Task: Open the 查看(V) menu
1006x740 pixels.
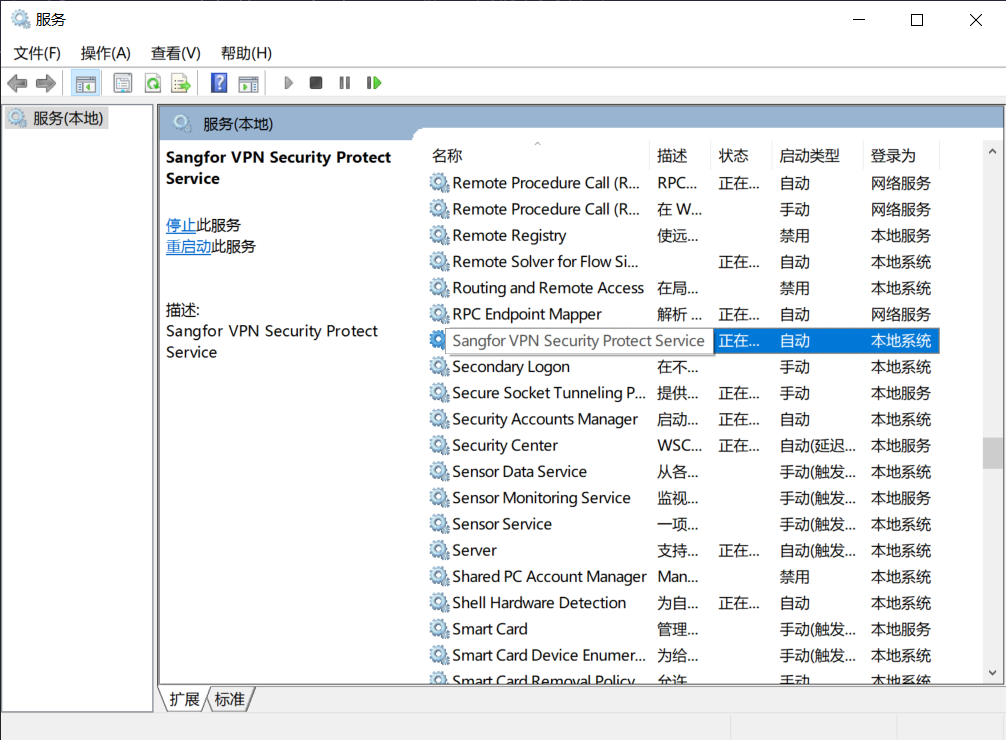Action: click(x=175, y=53)
